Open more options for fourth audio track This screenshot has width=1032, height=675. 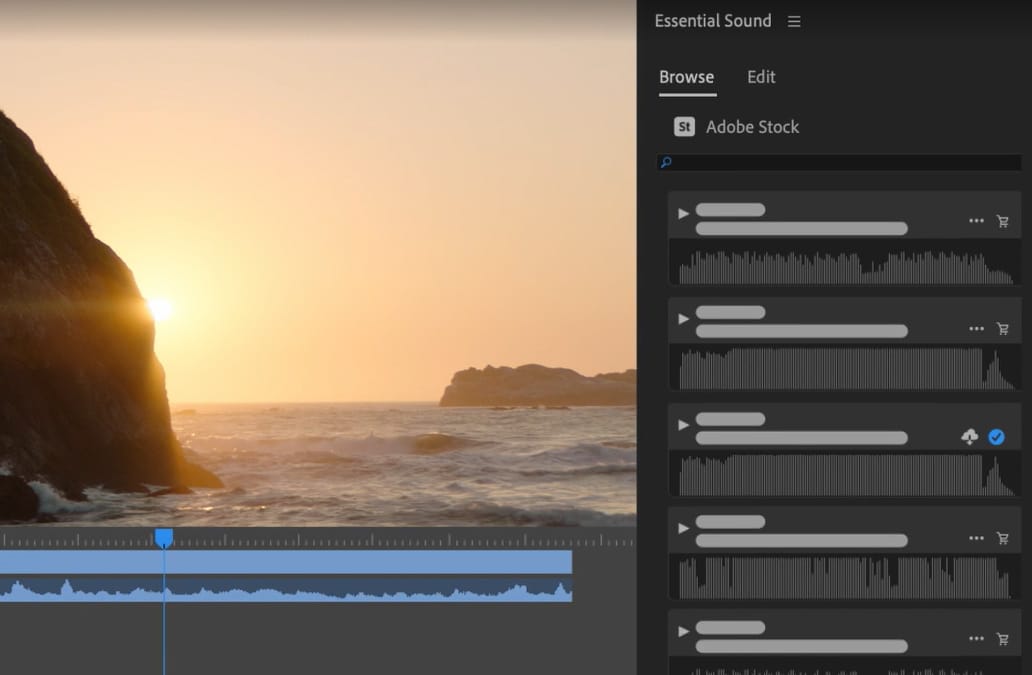(x=976, y=538)
